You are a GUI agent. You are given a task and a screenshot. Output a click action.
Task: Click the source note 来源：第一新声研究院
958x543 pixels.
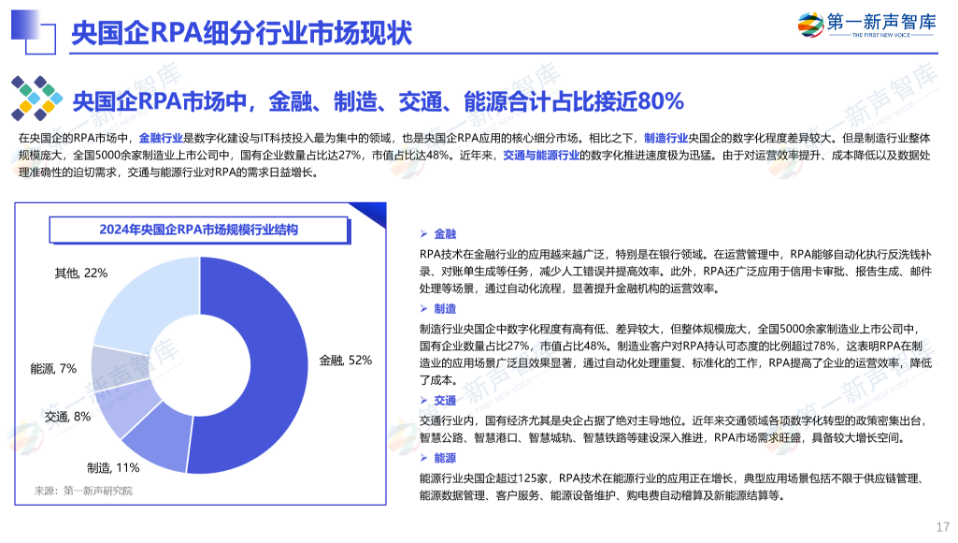pos(83,491)
